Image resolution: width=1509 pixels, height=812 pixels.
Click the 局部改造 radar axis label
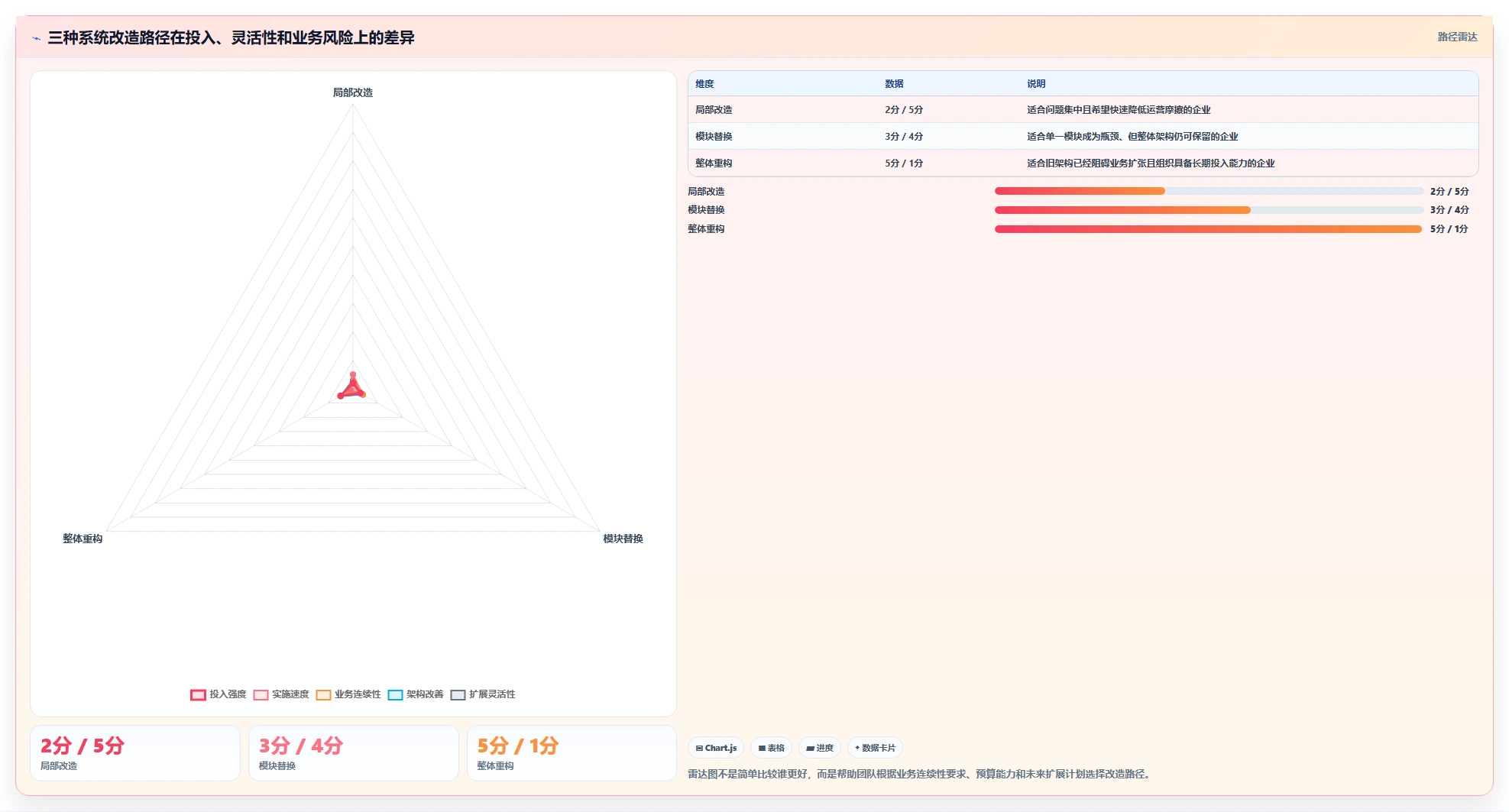(353, 92)
